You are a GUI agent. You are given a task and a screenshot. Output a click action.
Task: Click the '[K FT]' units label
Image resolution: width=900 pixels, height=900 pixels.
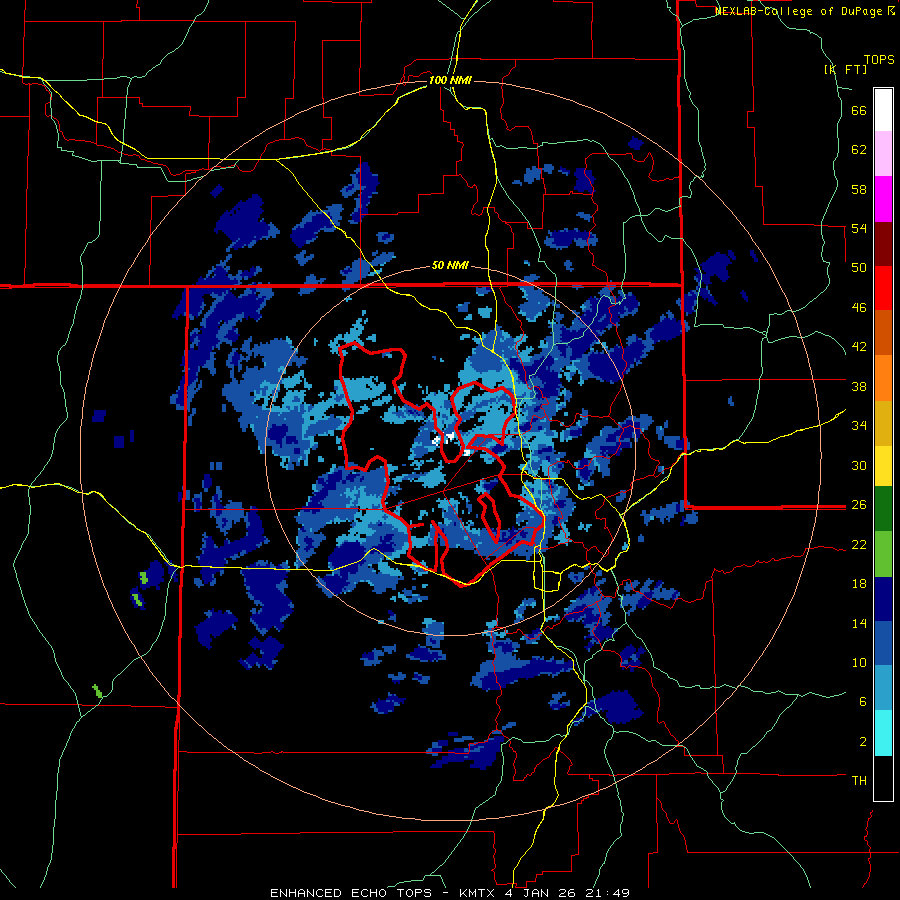tap(845, 70)
